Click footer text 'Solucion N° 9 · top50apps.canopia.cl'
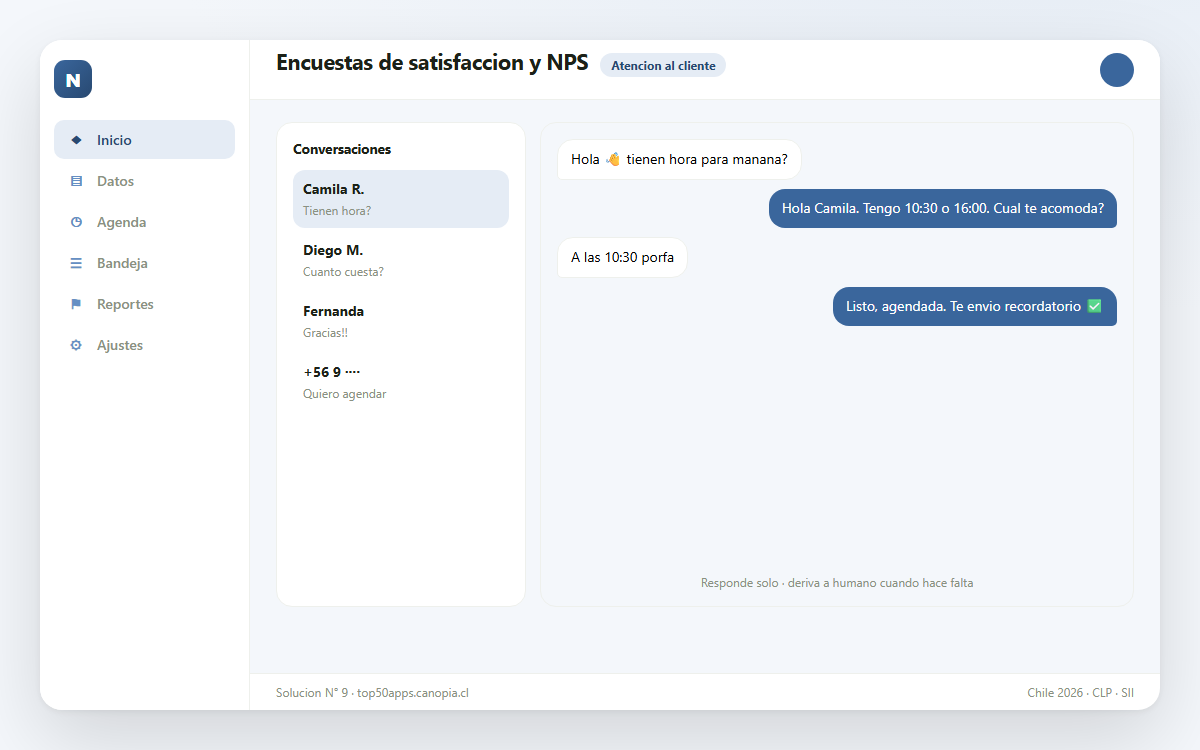The height and width of the screenshot is (750, 1200). pyautogui.click(x=372, y=692)
